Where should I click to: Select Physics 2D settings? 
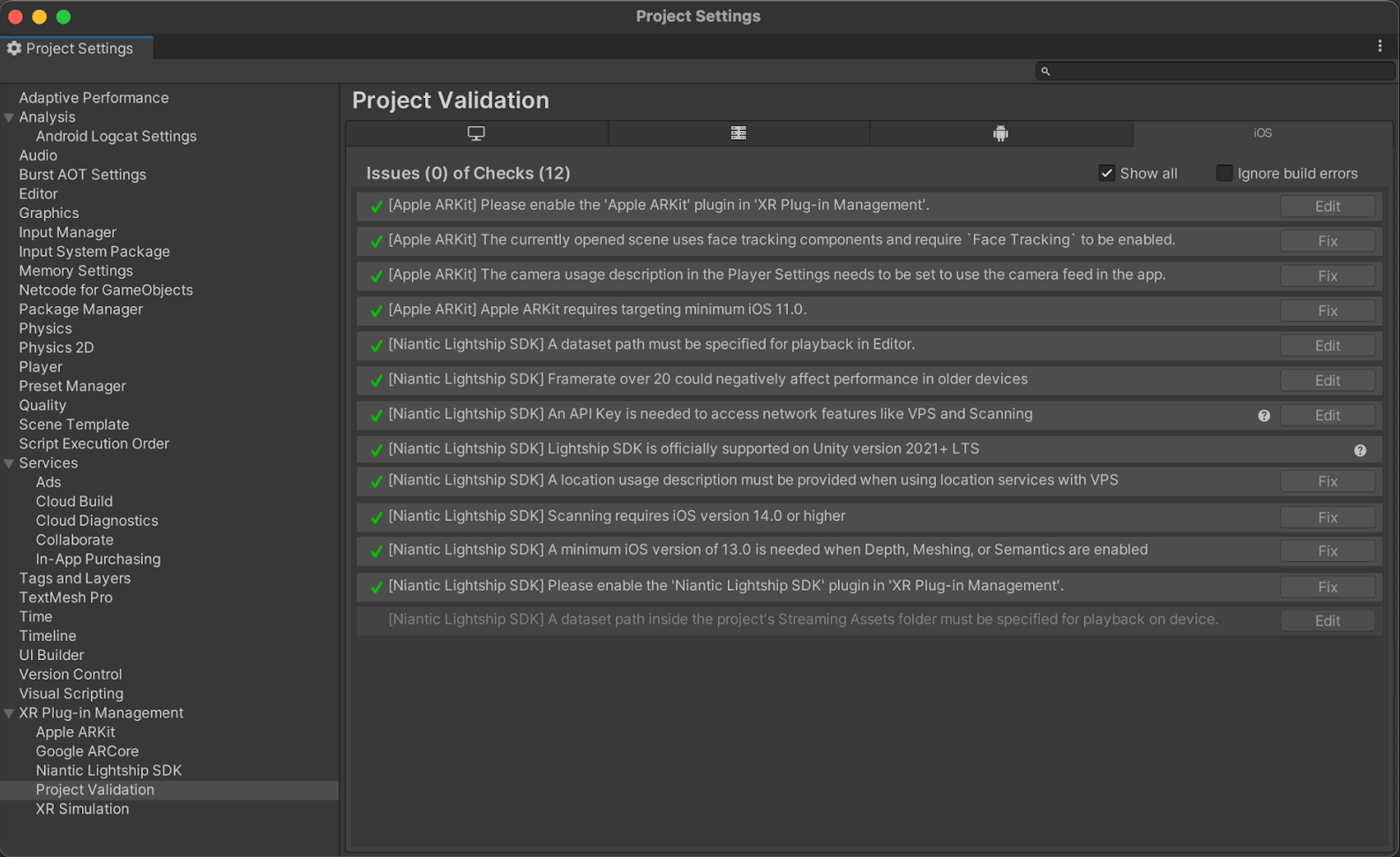(56, 348)
